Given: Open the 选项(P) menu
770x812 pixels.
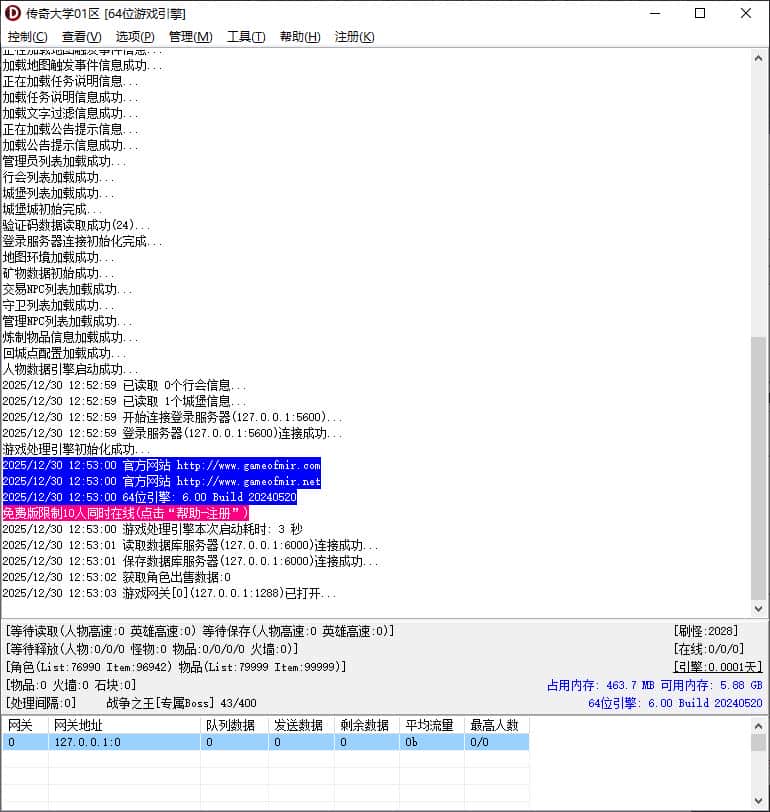Looking at the screenshot, I should tap(135, 37).
